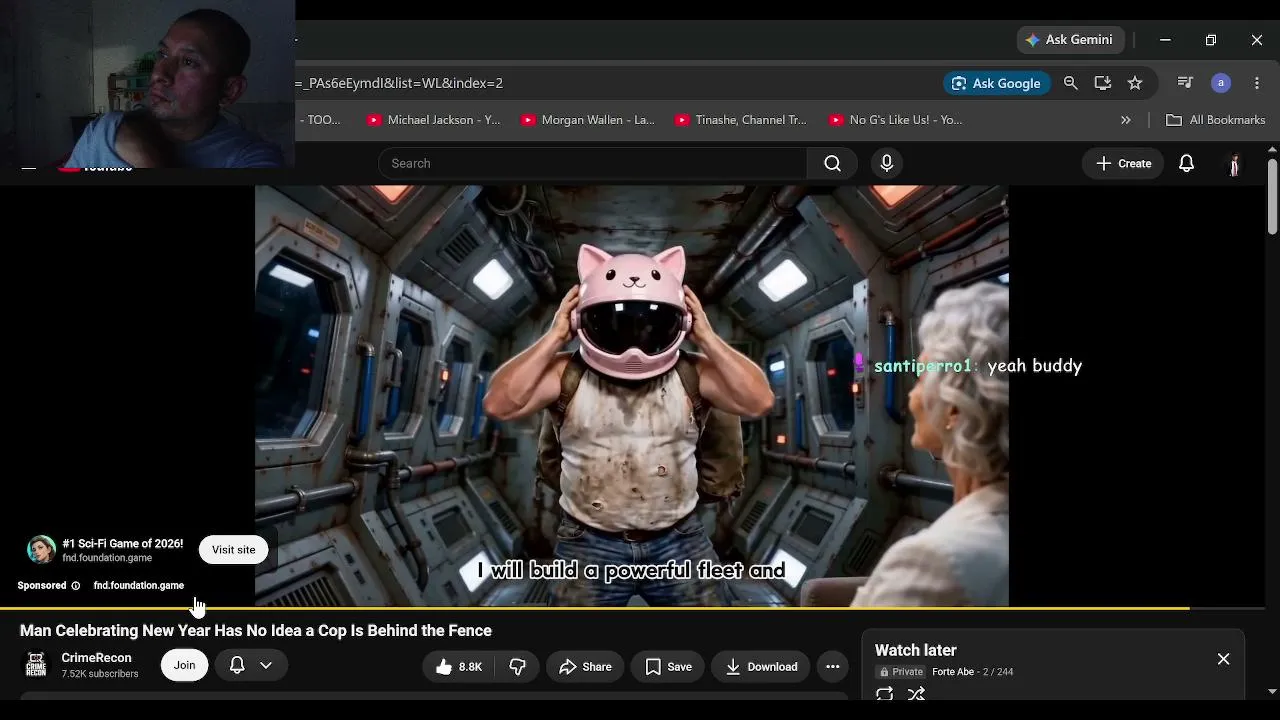Image resolution: width=1280 pixels, height=720 pixels.
Task: Open the Chrome three-dot menu
Action: tap(1257, 83)
